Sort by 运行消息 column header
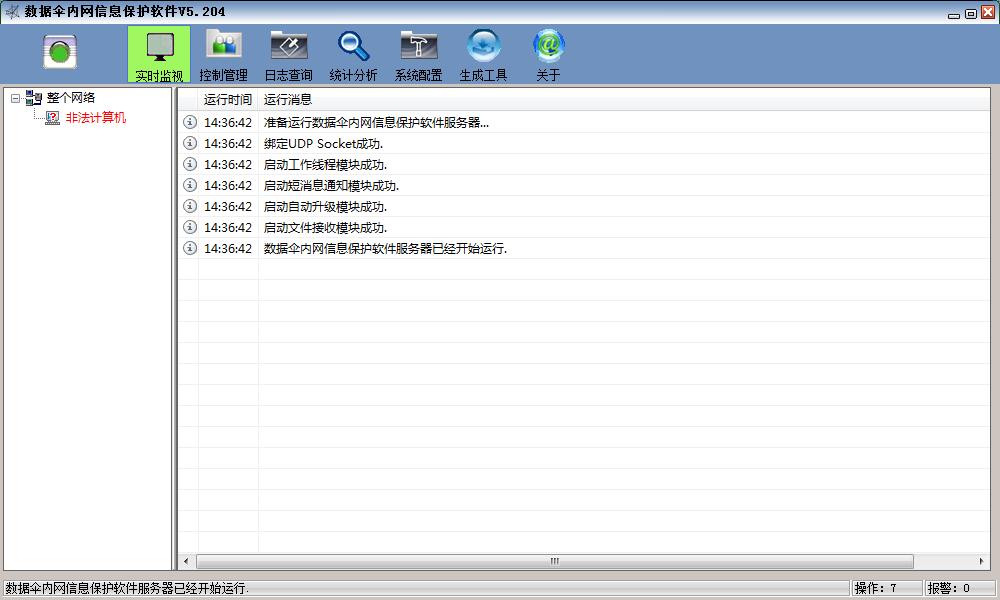Viewport: 1000px width, 600px height. click(624, 99)
